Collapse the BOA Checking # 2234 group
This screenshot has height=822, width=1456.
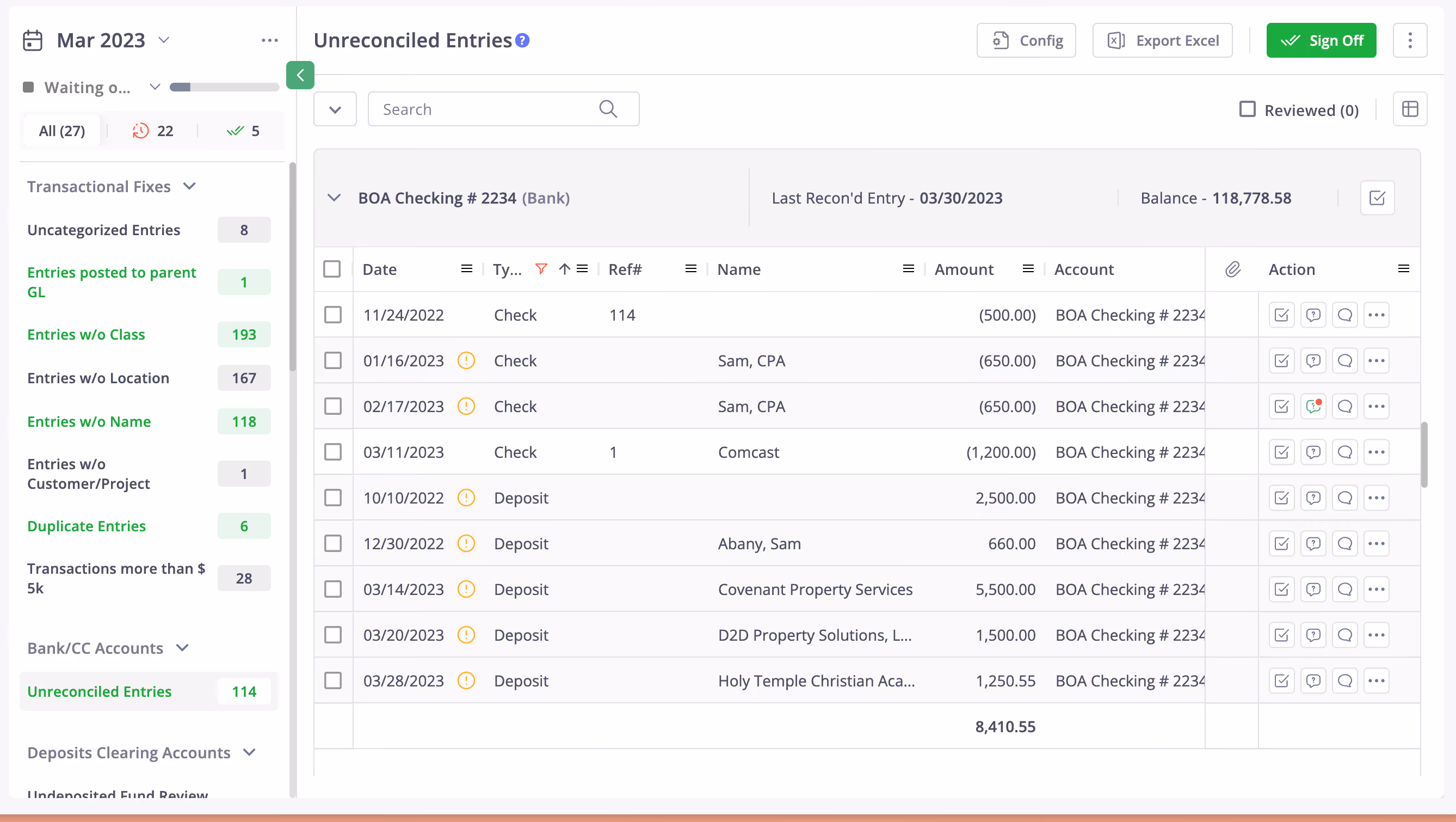[x=334, y=198]
